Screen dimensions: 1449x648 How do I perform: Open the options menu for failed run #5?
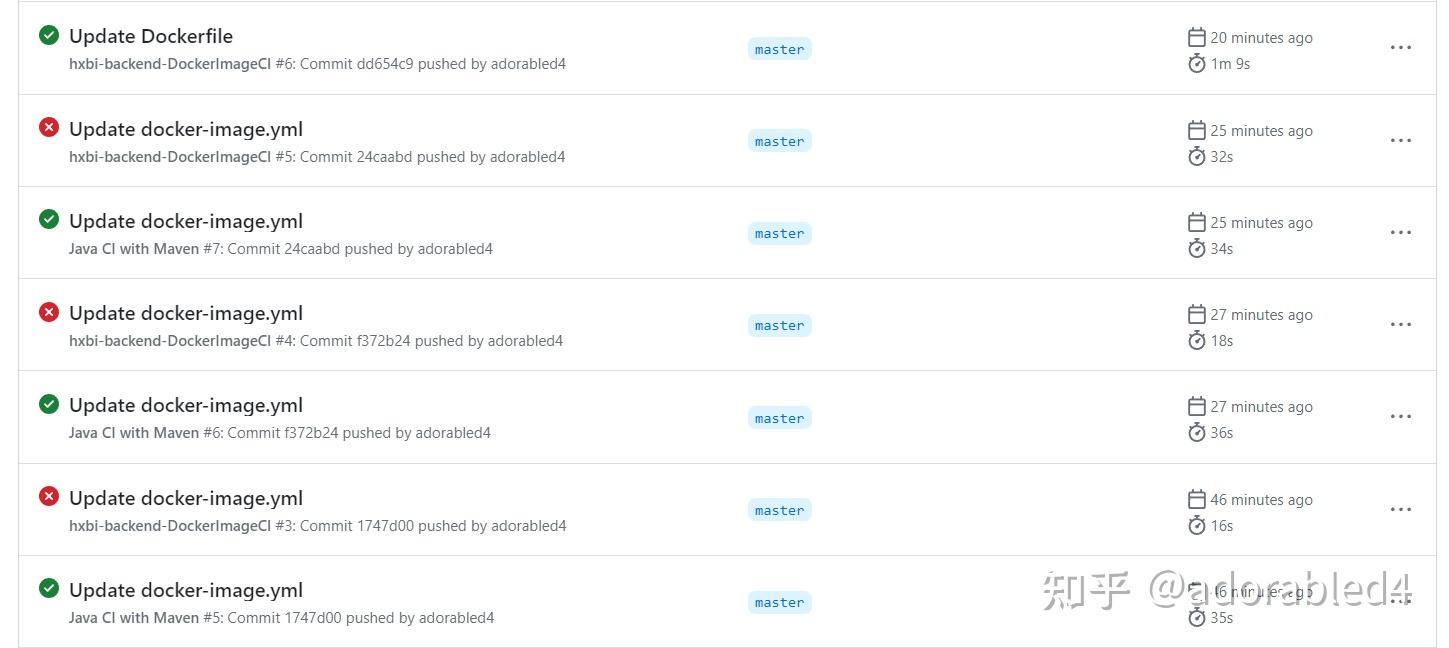pyautogui.click(x=1400, y=140)
